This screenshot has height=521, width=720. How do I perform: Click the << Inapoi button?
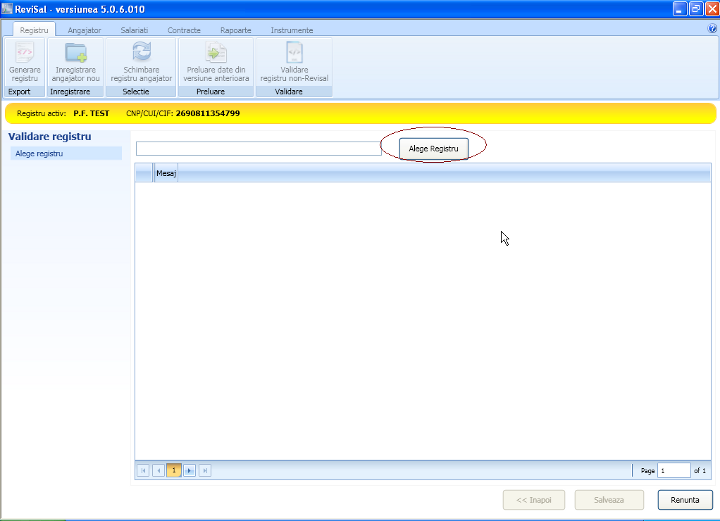(534, 500)
